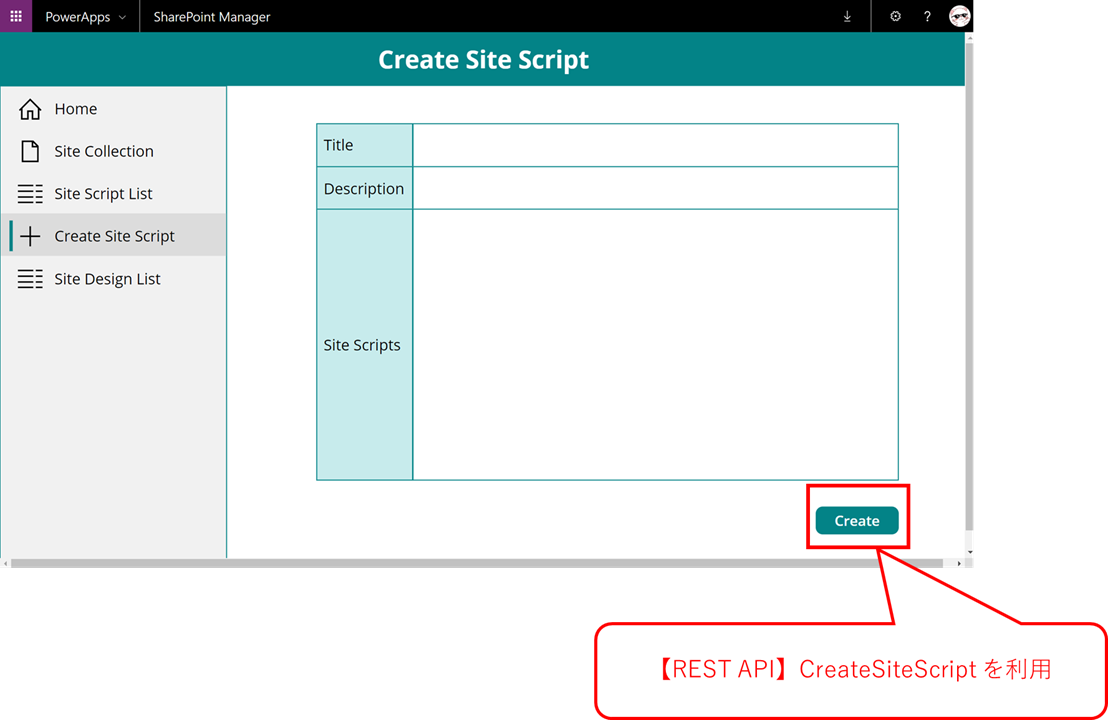Click the Create Site Script page heading
Viewport: 1108px width, 720px height.
coord(483,60)
